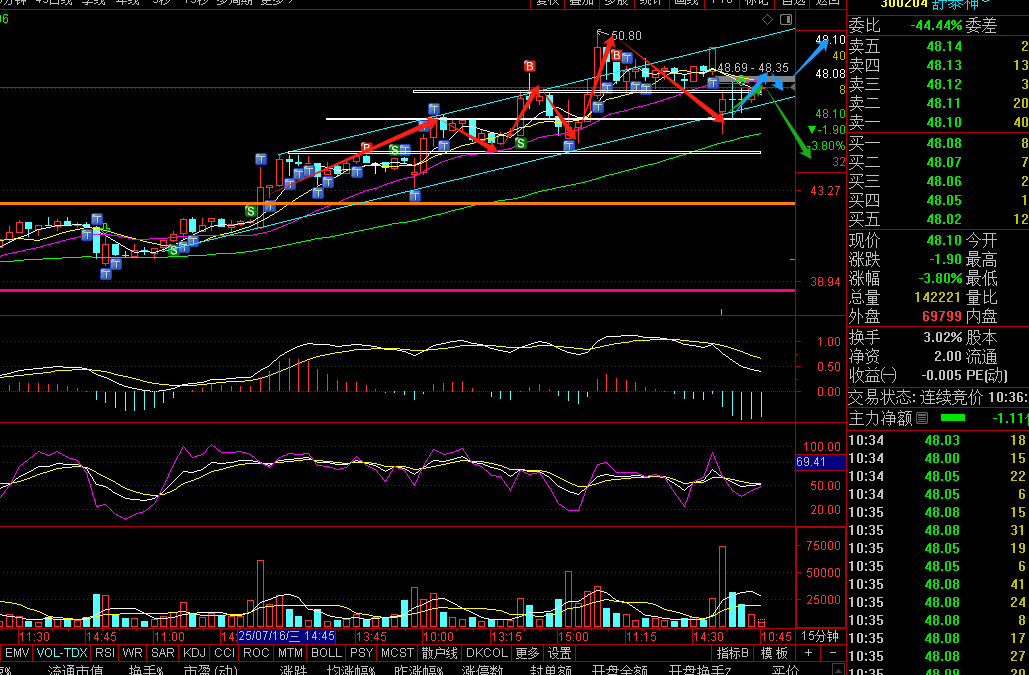
Task: Click the plus zoom button
Action: tap(808, 653)
